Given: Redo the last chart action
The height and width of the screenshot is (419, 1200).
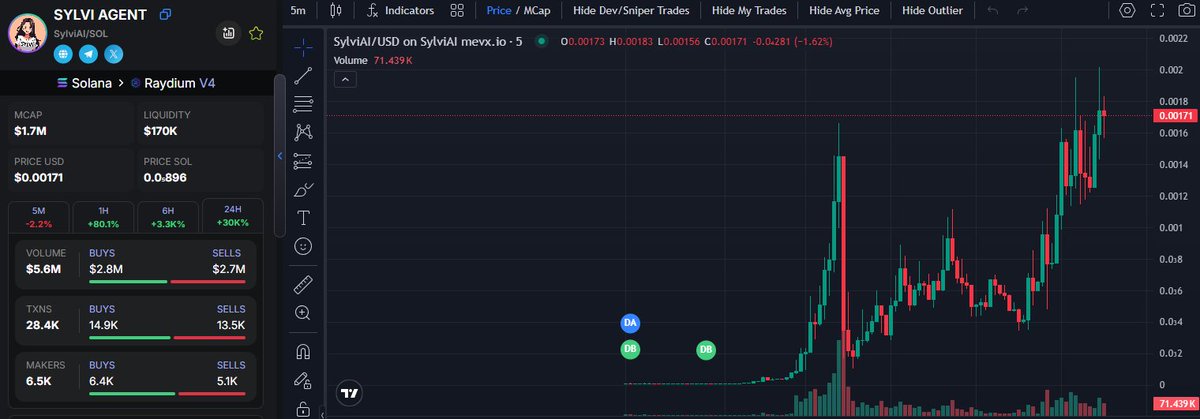Looking at the screenshot, I should coord(1022,10).
